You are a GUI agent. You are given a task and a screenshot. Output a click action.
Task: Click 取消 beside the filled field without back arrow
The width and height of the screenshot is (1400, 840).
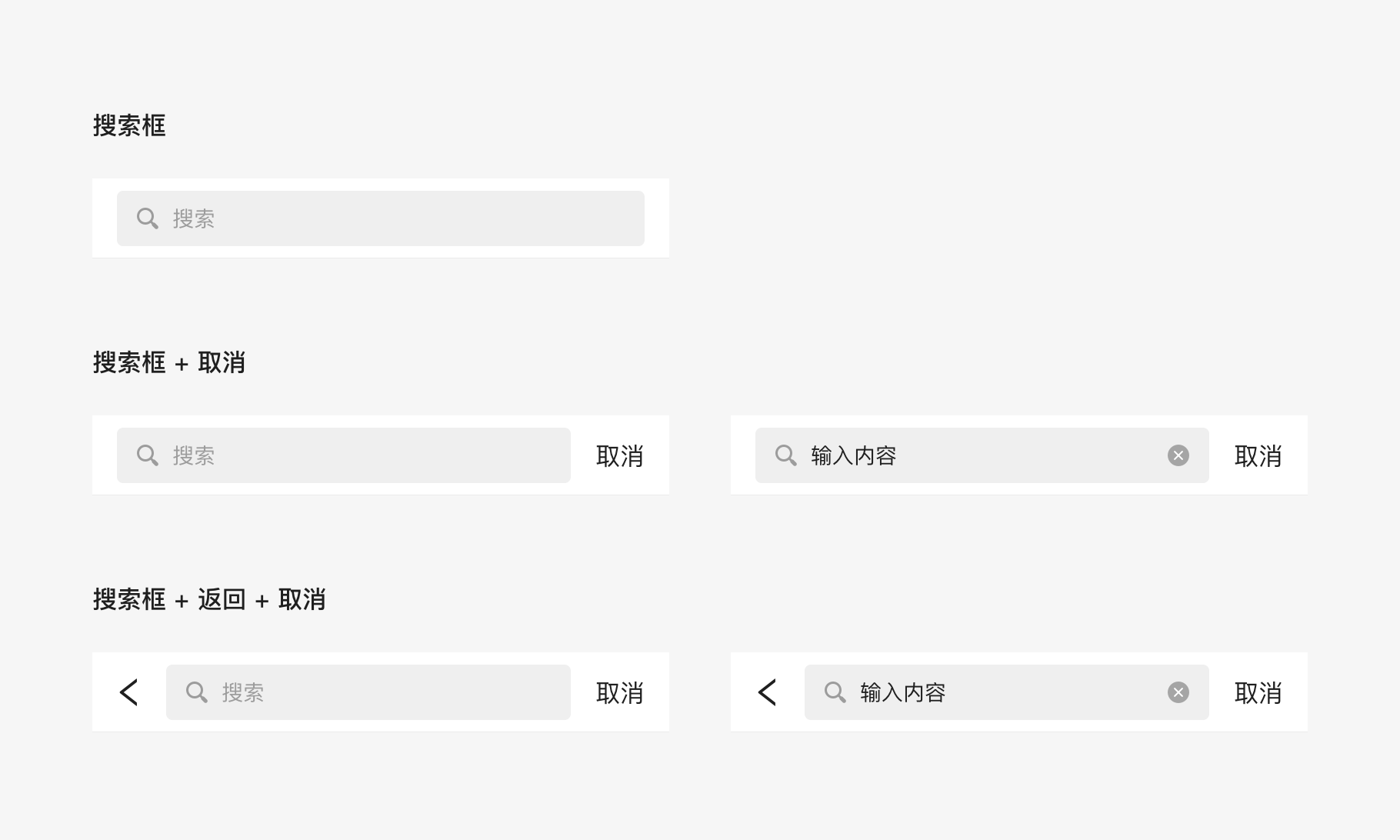(1258, 456)
